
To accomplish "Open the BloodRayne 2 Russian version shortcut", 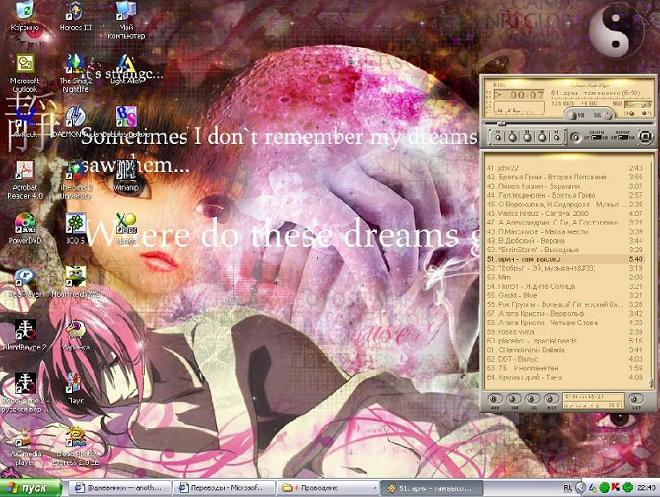I will 24,392.
